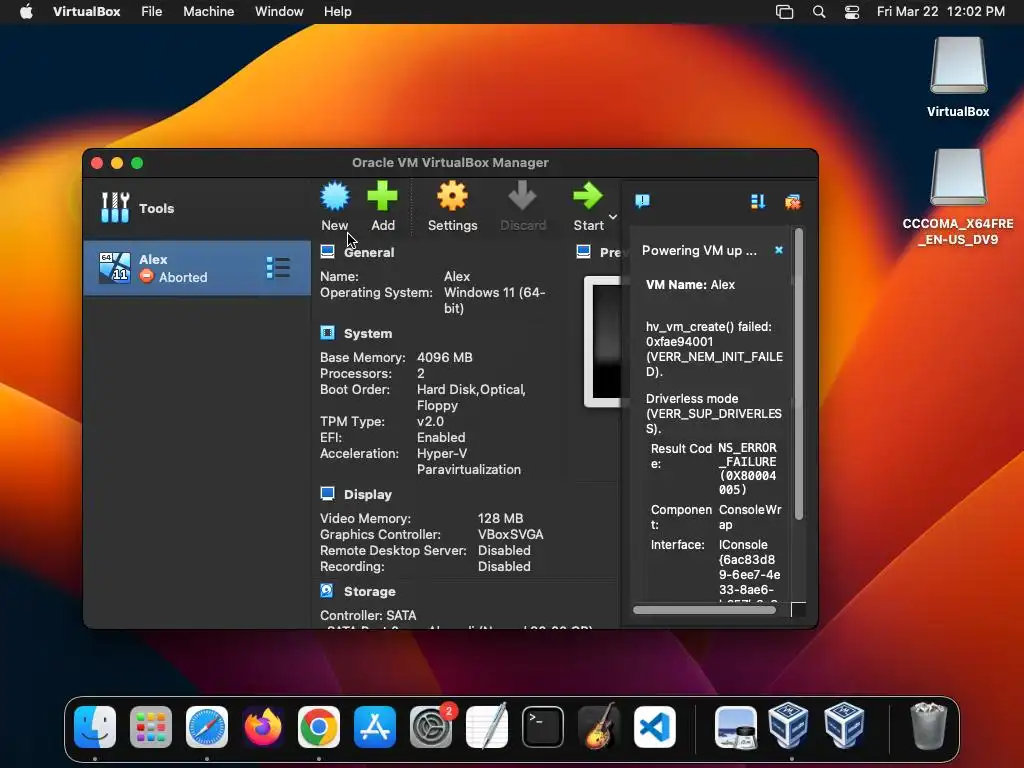Open the Machine menu
The width and height of the screenshot is (1024, 768).
coord(208,12)
